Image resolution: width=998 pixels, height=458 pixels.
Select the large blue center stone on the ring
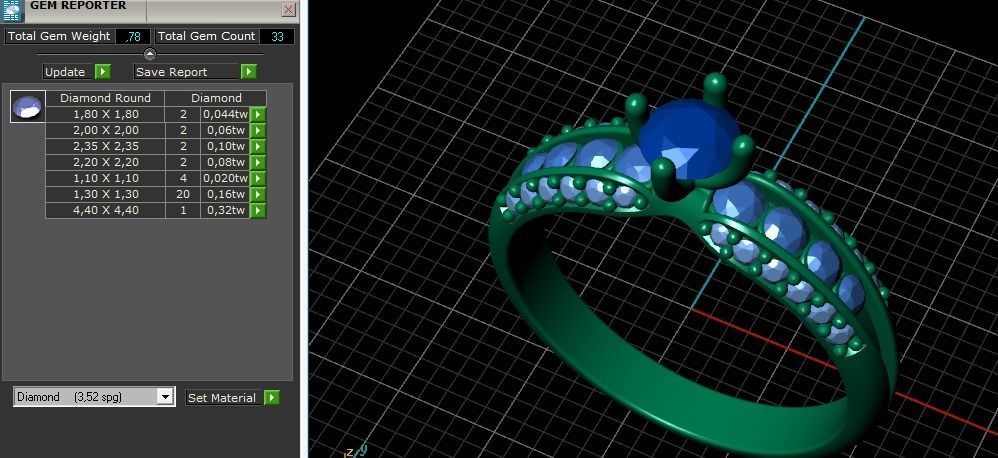click(x=689, y=139)
